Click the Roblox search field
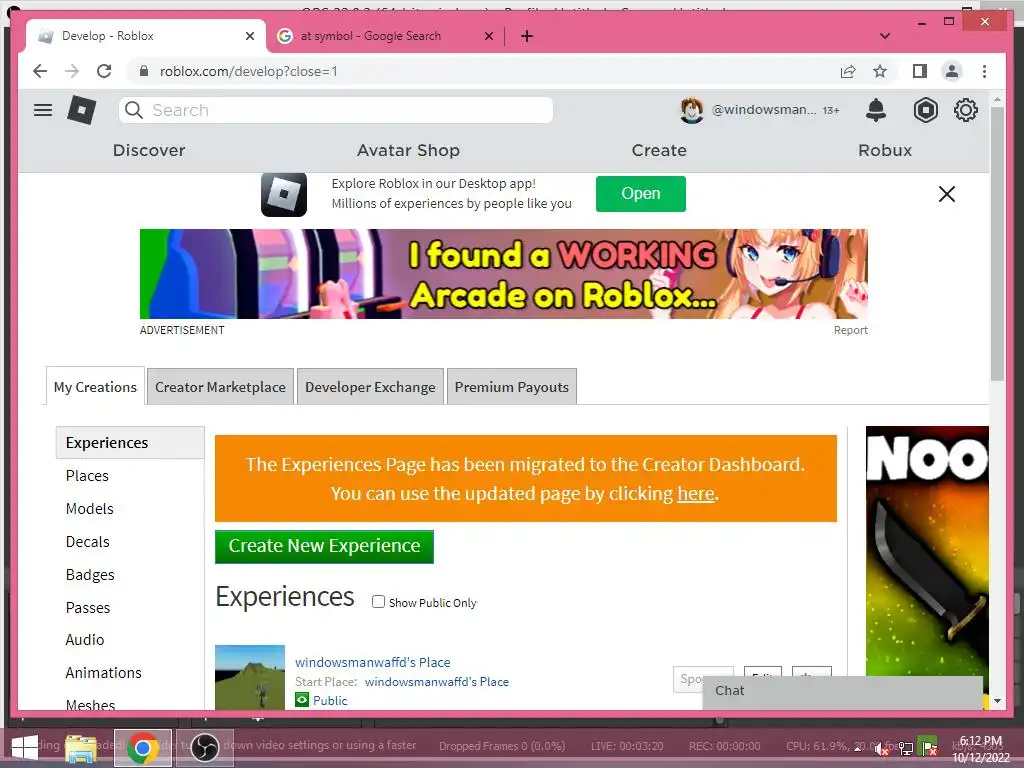This screenshot has height=768, width=1024. [x=336, y=110]
